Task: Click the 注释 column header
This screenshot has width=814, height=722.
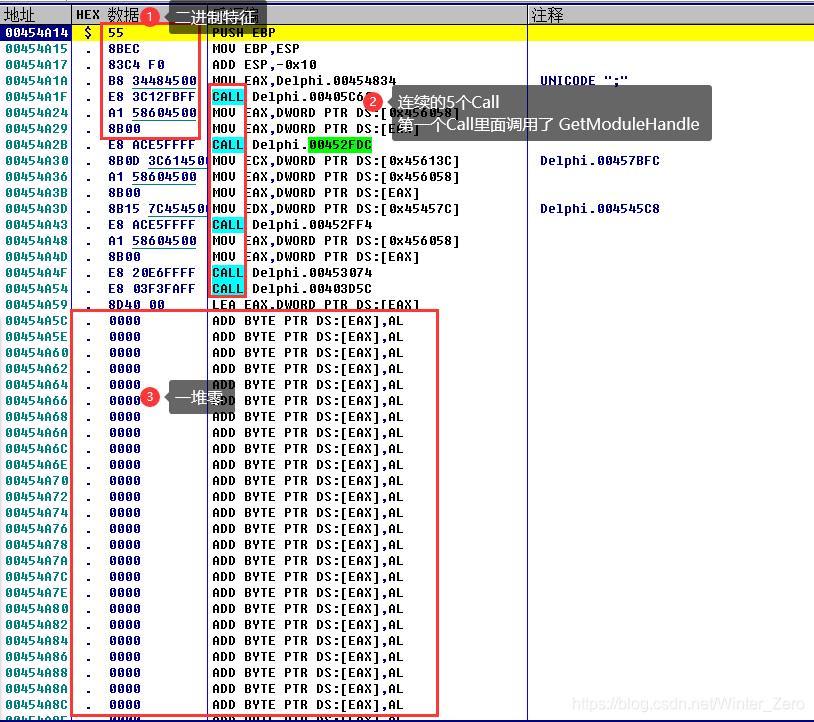Action: [x=670, y=15]
